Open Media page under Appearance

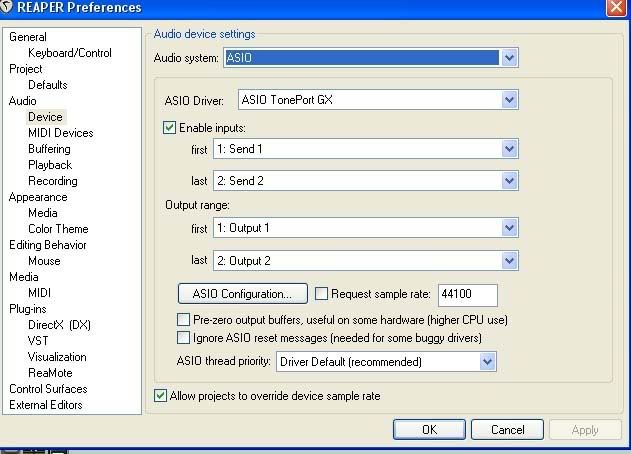coord(43,213)
